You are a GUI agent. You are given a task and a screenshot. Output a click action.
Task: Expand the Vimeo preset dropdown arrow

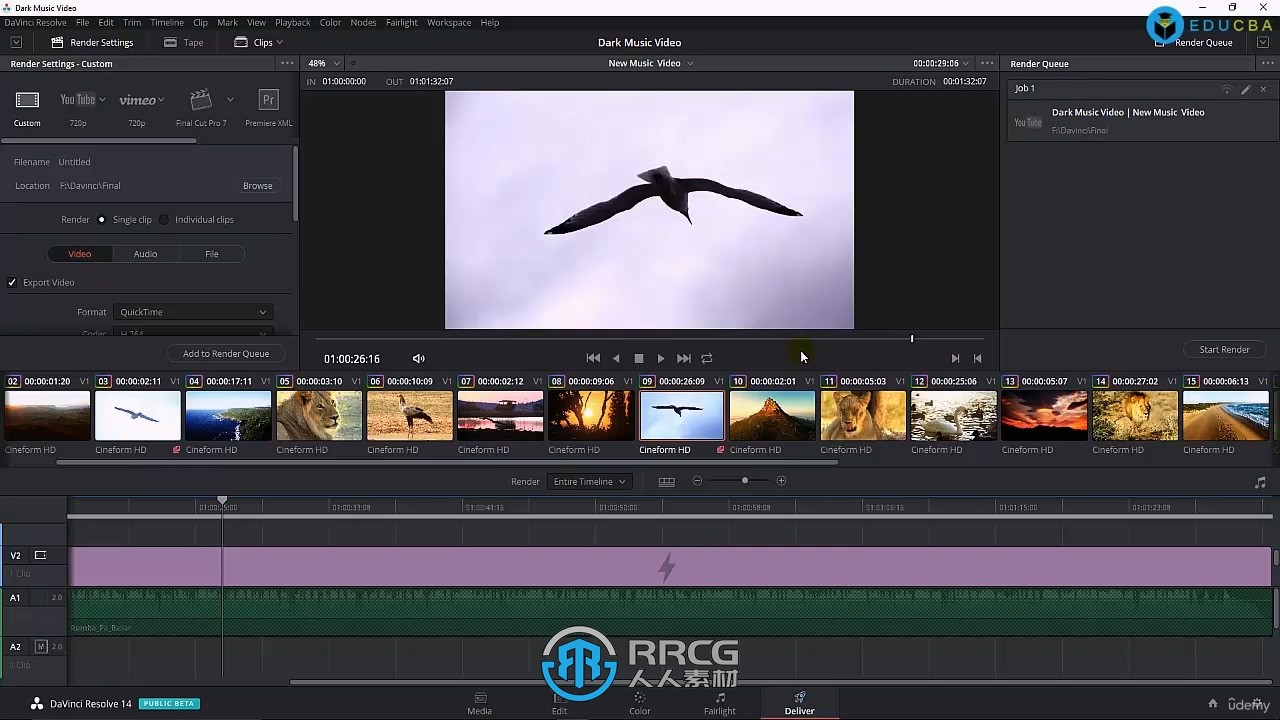[161, 100]
